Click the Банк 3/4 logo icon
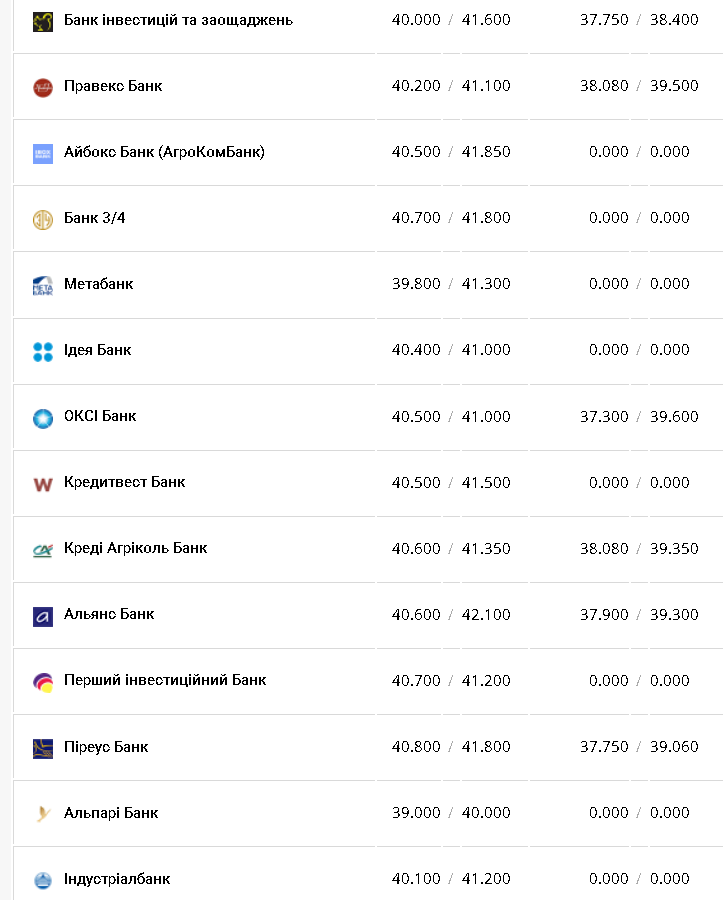Image resolution: width=723 pixels, height=900 pixels. [42, 219]
